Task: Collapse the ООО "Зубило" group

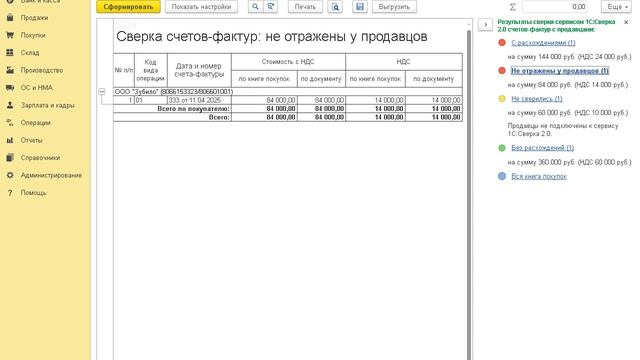Action: 102,91
